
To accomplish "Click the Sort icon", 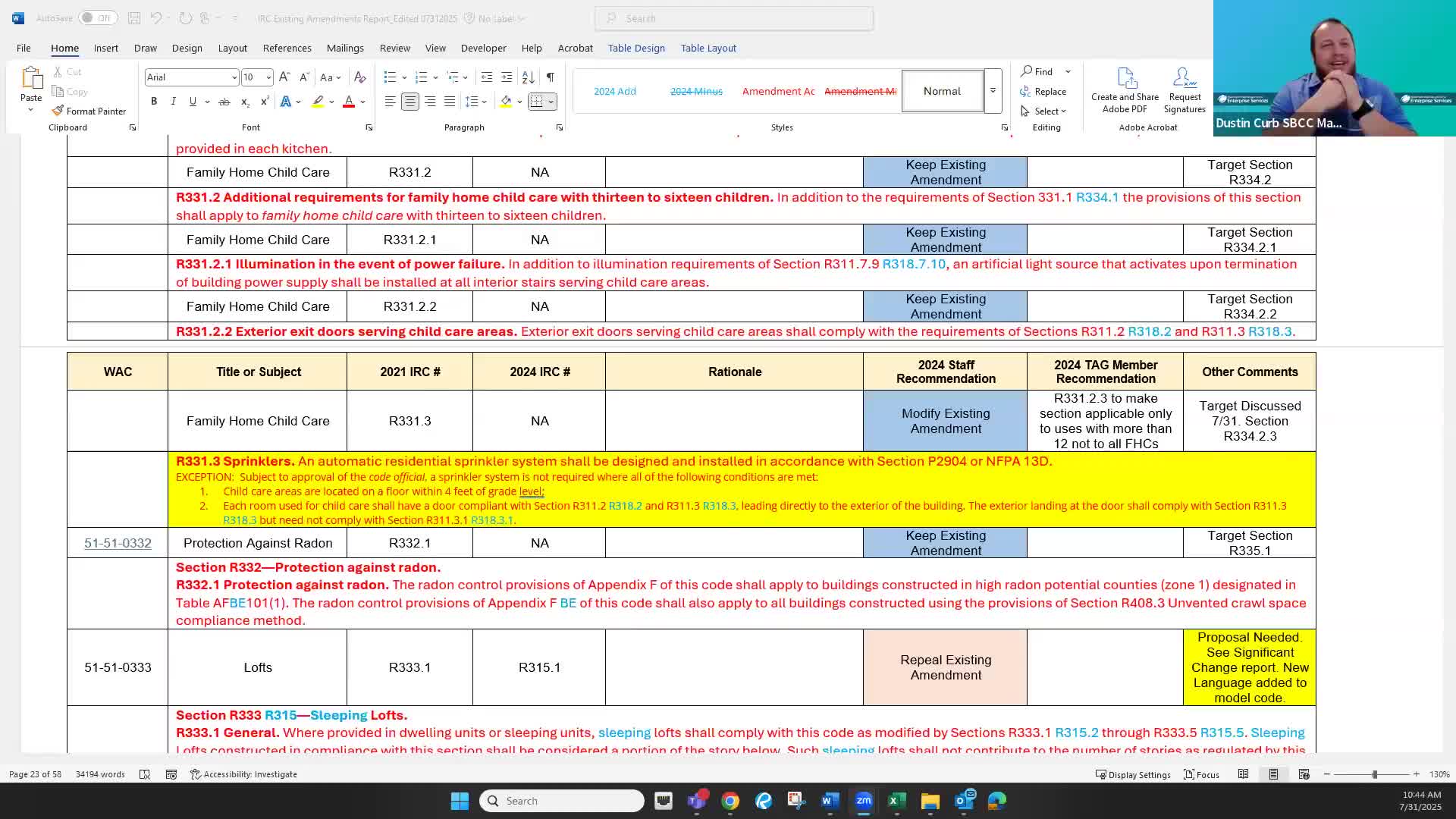I will 529,77.
